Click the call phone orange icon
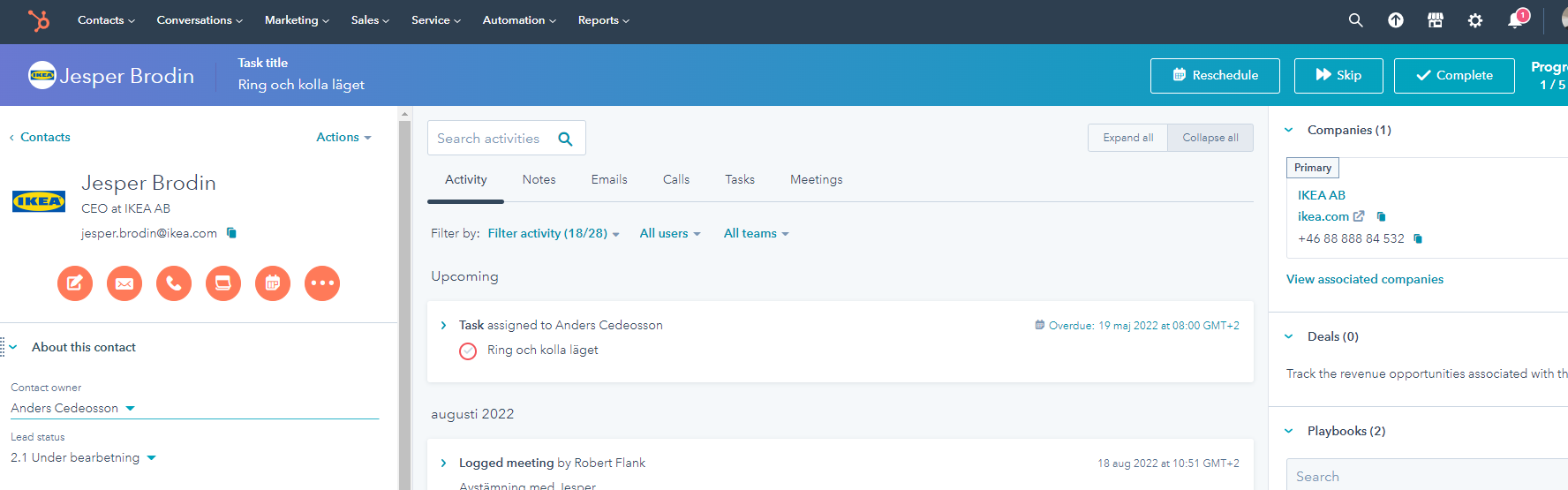Image resolution: width=1568 pixels, height=490 pixels. point(174,283)
